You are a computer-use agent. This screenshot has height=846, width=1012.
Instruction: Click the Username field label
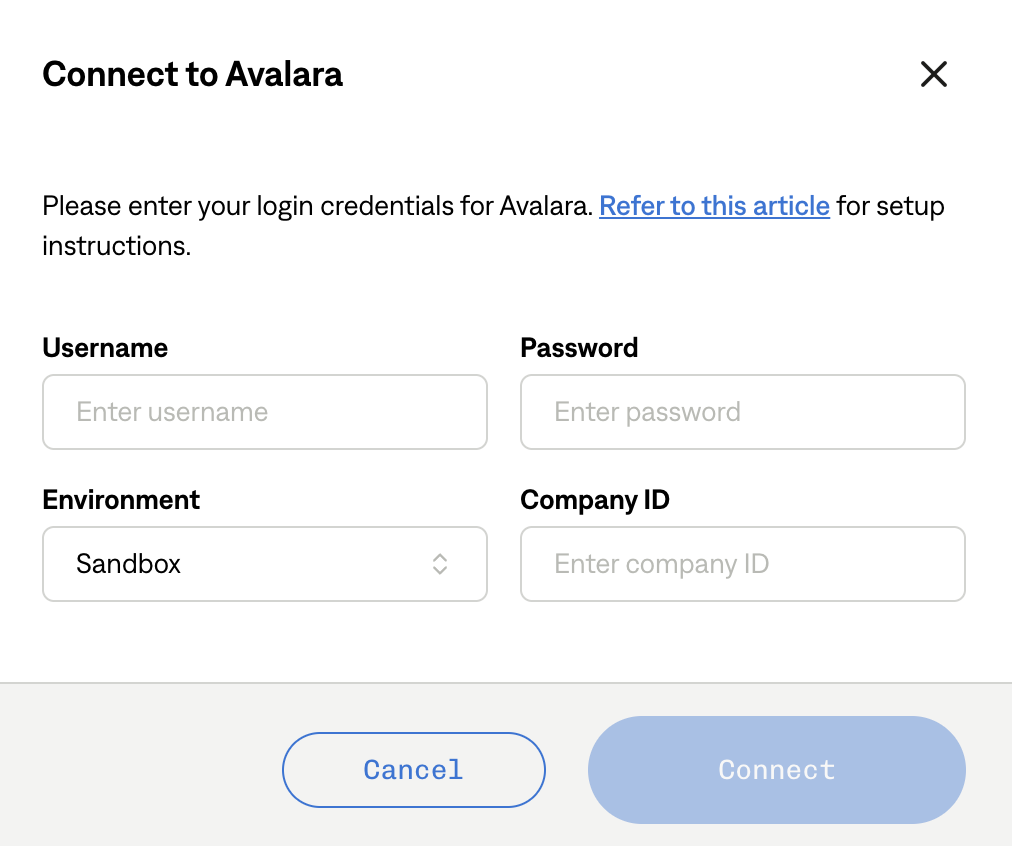(x=105, y=348)
